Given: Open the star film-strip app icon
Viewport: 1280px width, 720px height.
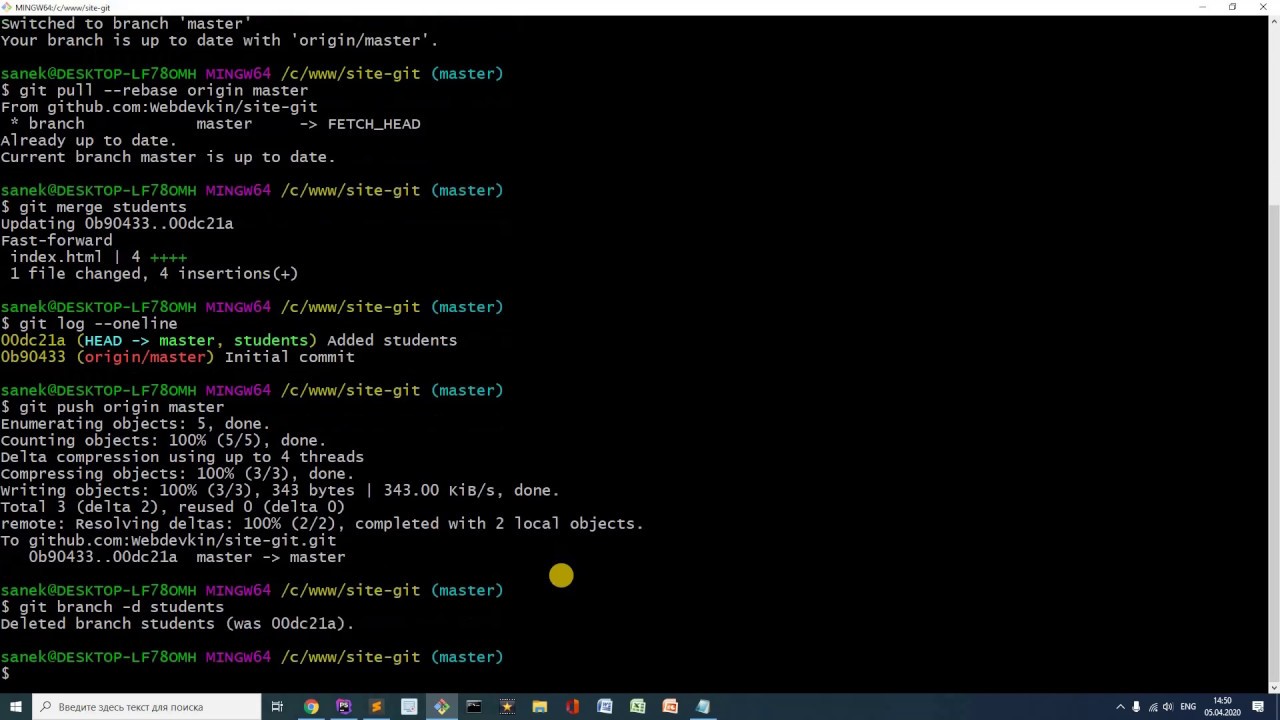Looking at the screenshot, I should (507, 706).
